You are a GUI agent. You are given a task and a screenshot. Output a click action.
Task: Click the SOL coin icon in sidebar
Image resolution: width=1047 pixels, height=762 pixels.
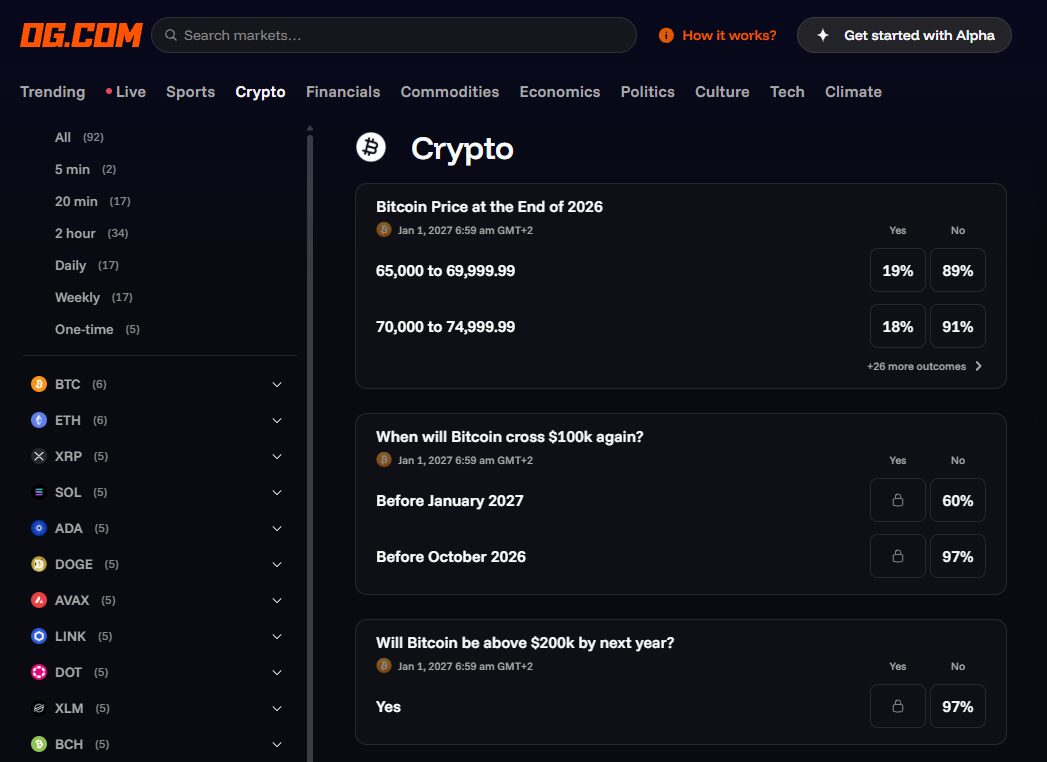click(39, 492)
